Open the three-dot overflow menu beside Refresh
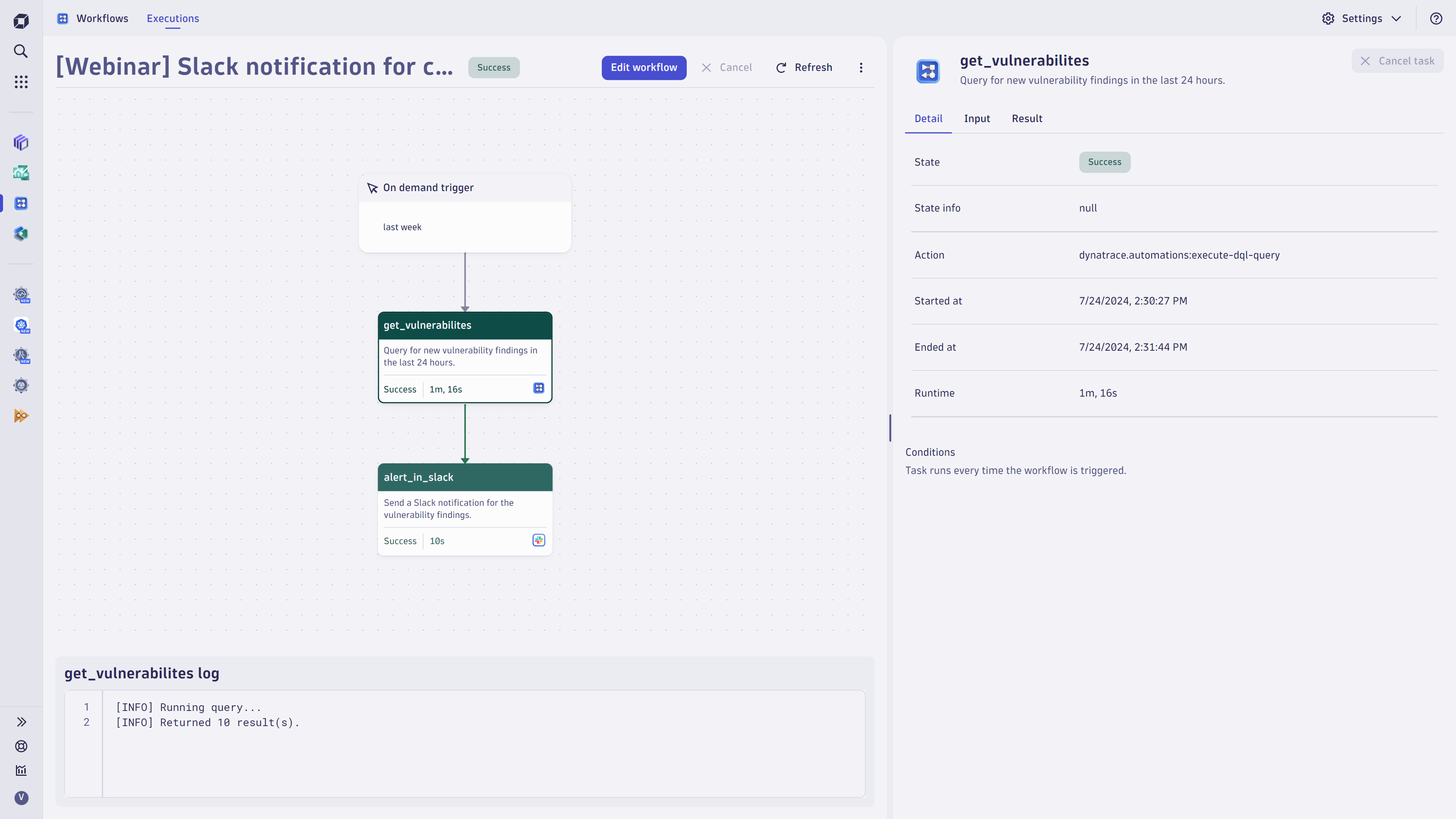This screenshot has width=1456, height=819. pos(861,67)
